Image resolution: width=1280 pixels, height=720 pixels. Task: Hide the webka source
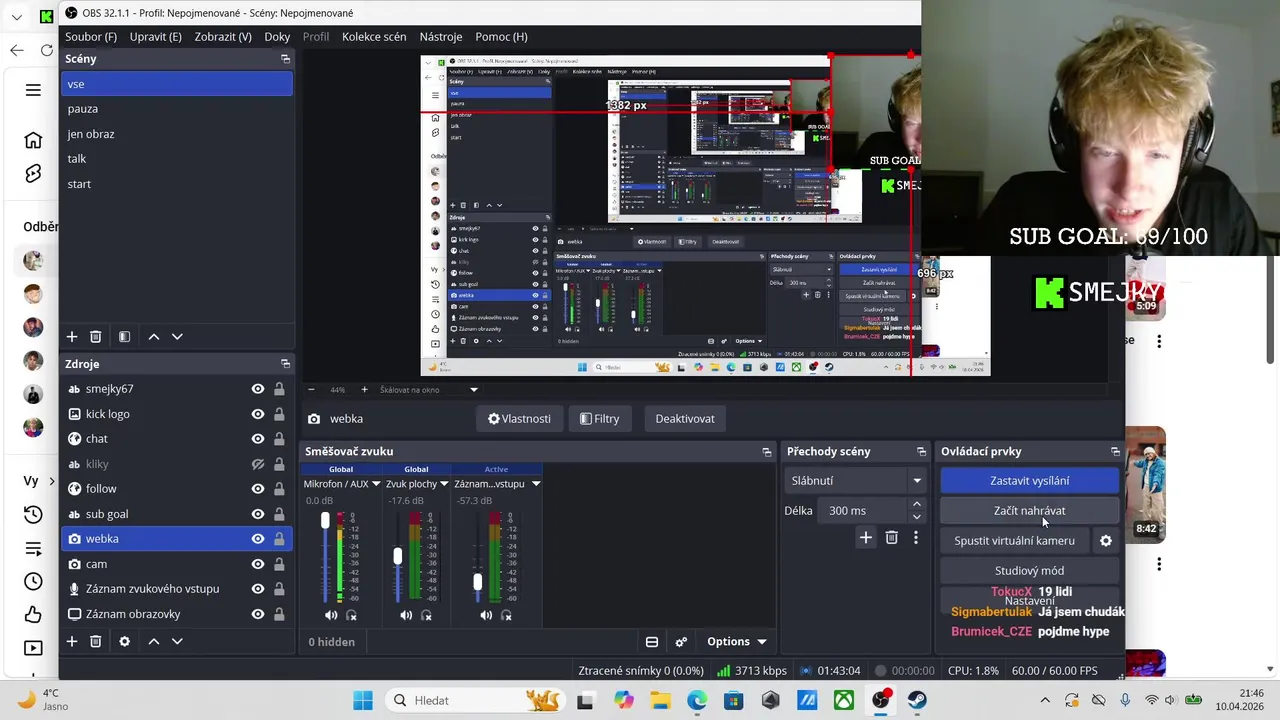[x=258, y=539]
